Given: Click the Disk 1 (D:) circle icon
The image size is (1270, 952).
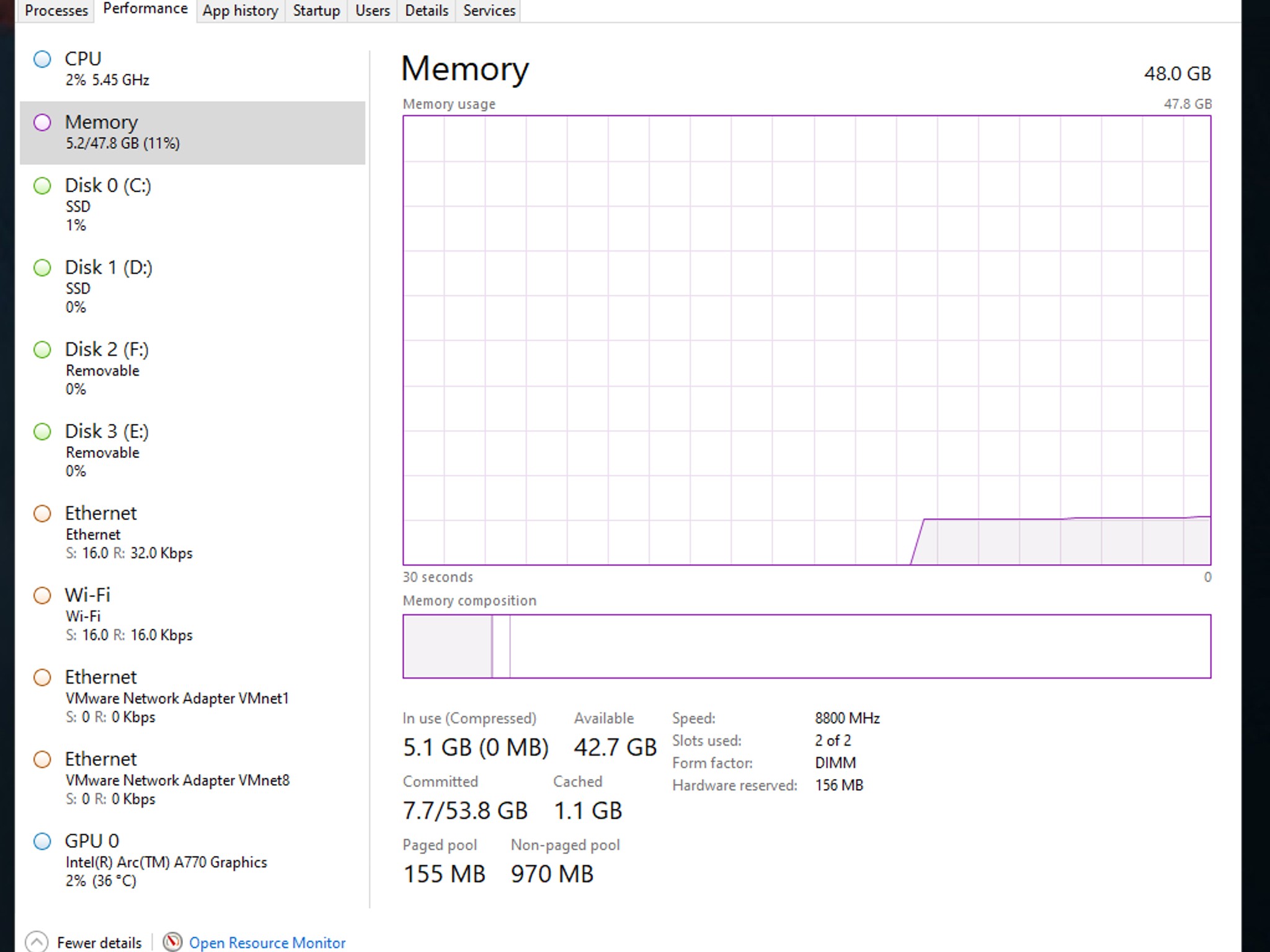Looking at the screenshot, I should [42, 268].
